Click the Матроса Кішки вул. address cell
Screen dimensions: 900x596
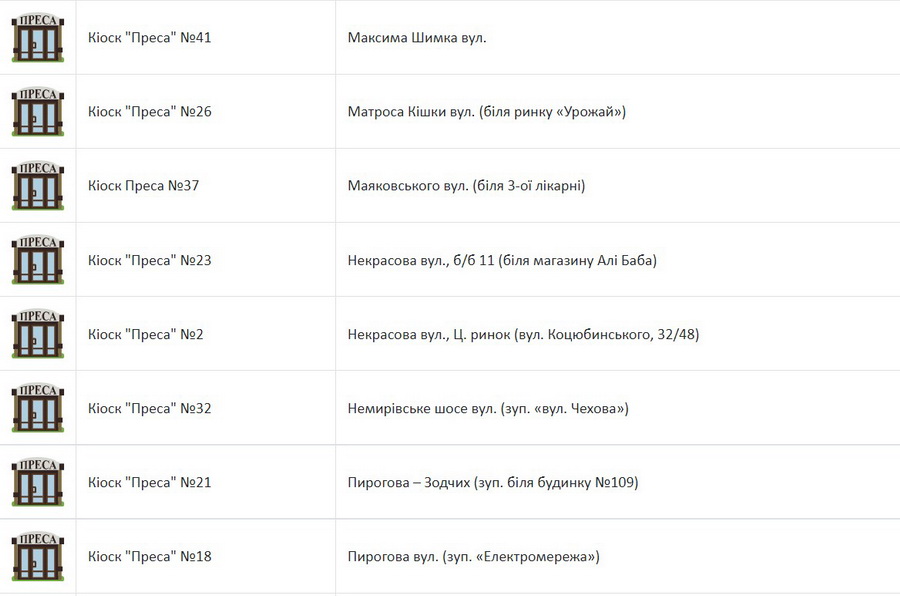pos(486,112)
